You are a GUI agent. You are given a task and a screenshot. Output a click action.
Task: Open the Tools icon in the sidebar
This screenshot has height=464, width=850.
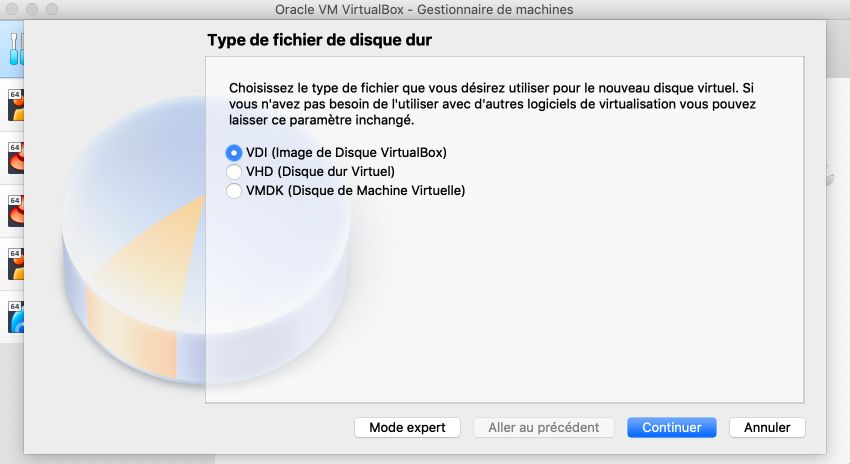click(x=16, y=49)
